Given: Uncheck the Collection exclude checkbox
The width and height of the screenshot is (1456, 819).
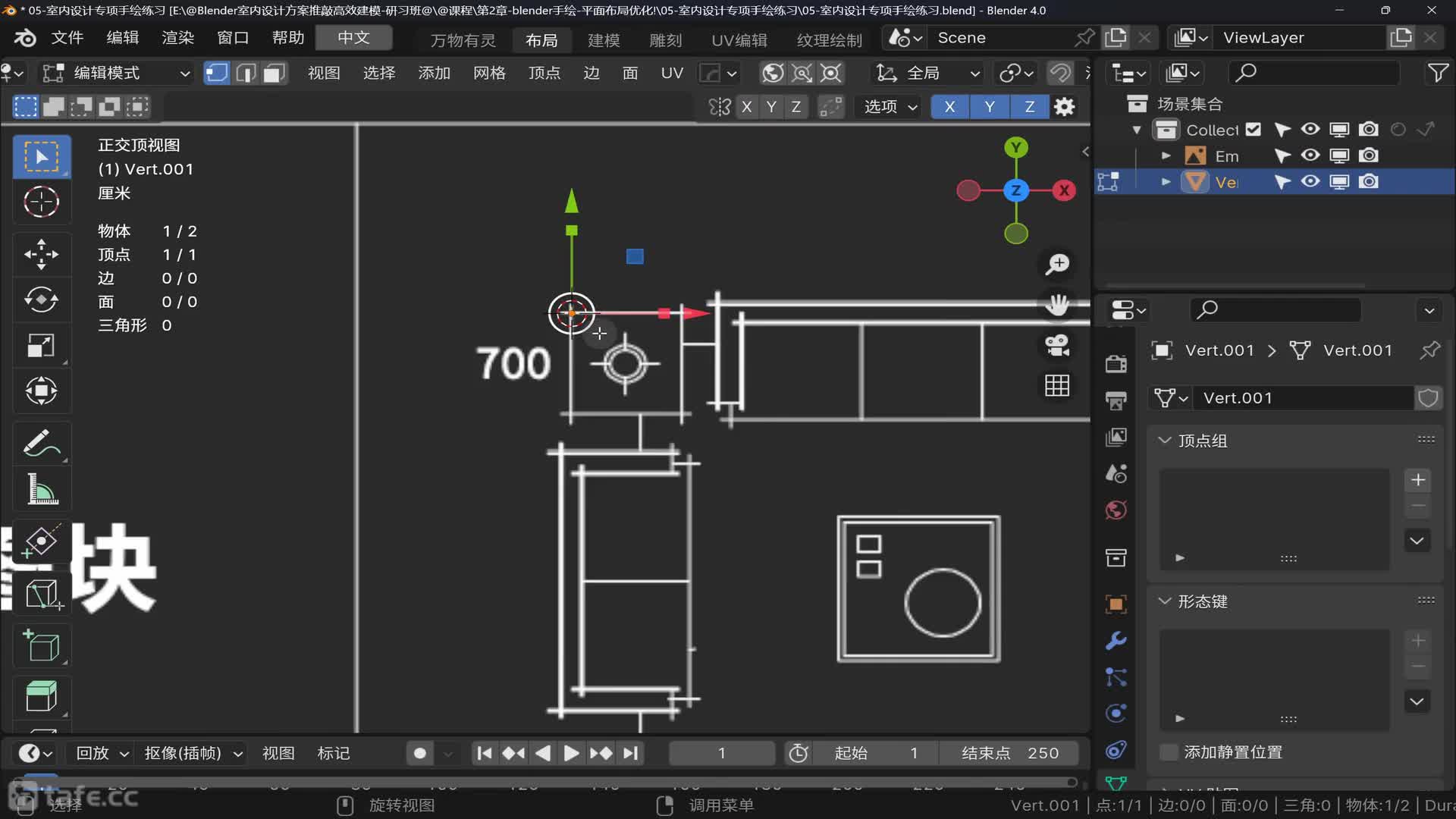Looking at the screenshot, I should coord(1254,130).
